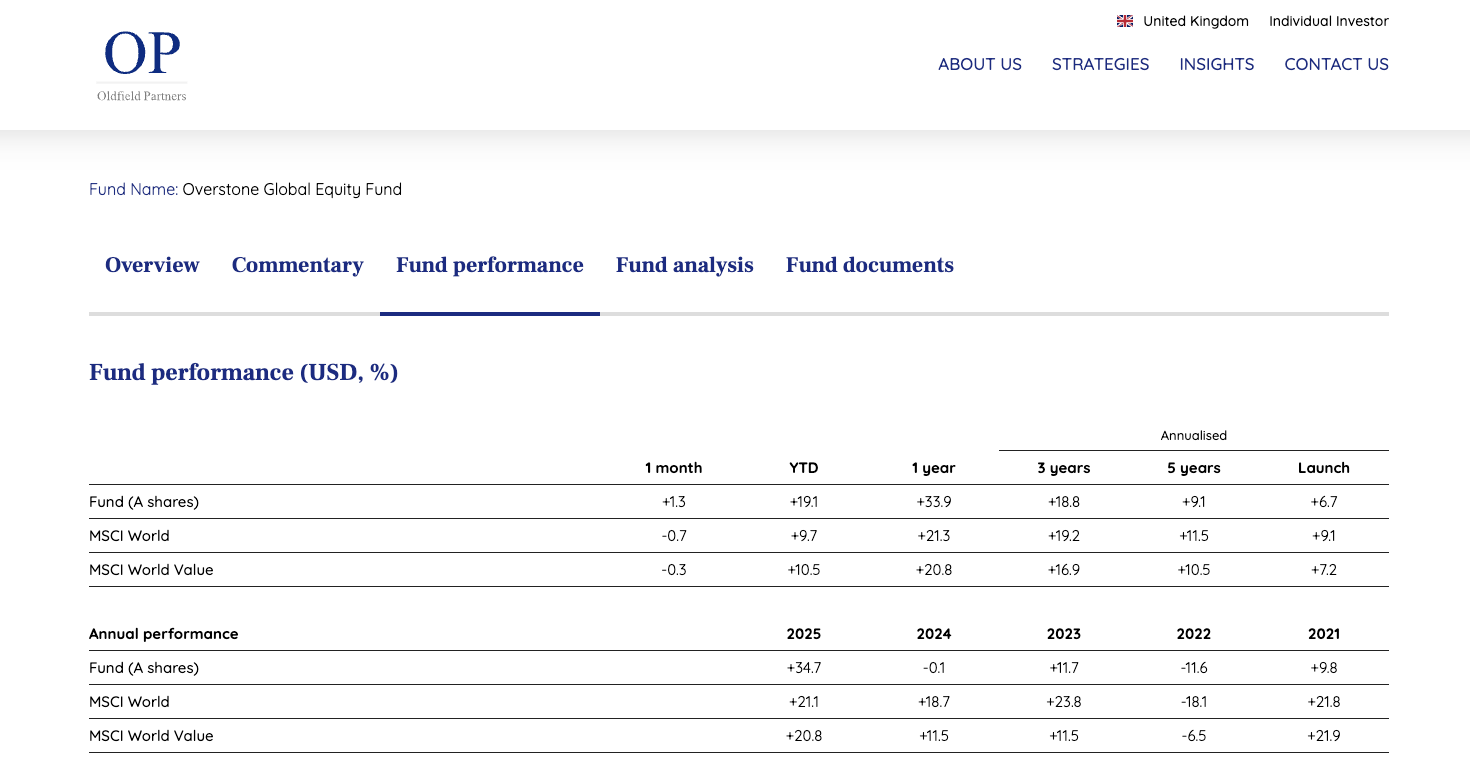Image resolution: width=1470 pixels, height=778 pixels.
Task: Switch to the Fund analysis tab
Action: (685, 265)
